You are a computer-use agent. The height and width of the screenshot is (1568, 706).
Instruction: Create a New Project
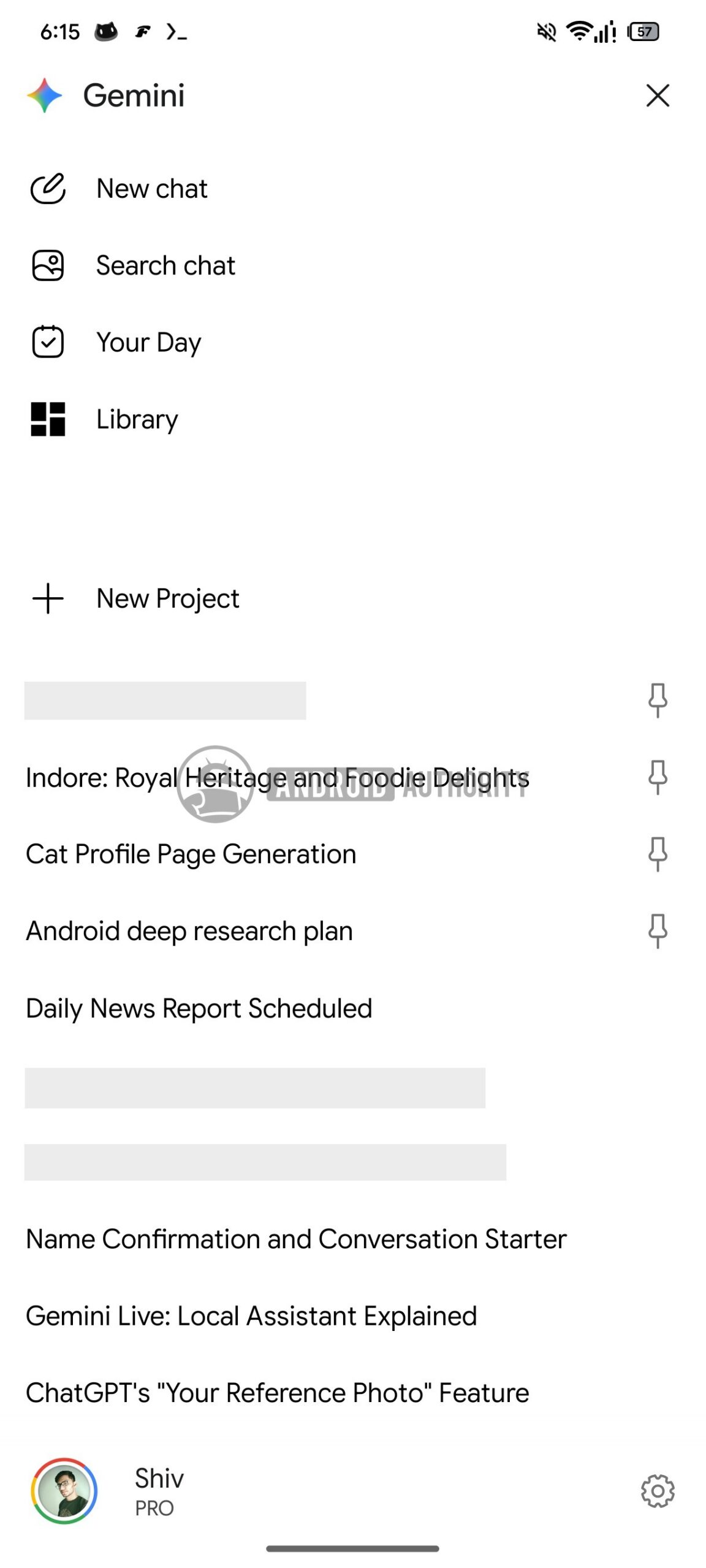(168, 598)
